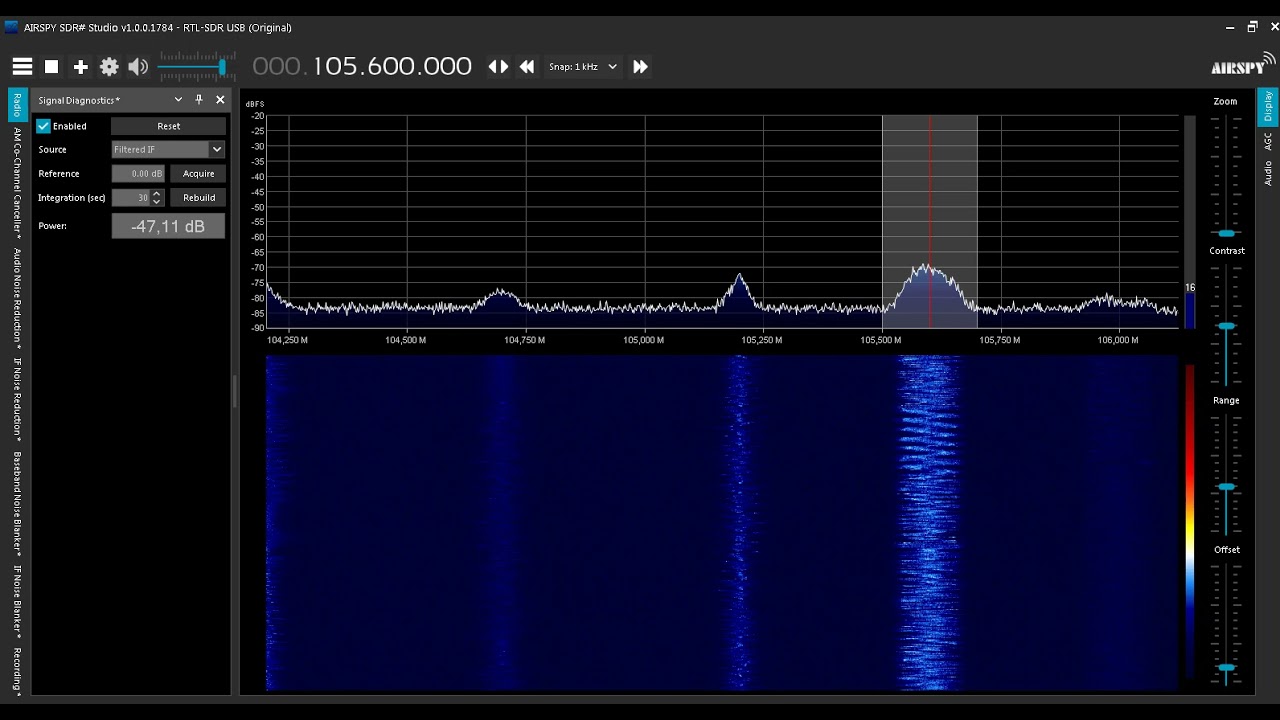Viewport: 1280px width, 720px height.
Task: Step frequency up with the fast-forward arrows
Action: point(640,67)
